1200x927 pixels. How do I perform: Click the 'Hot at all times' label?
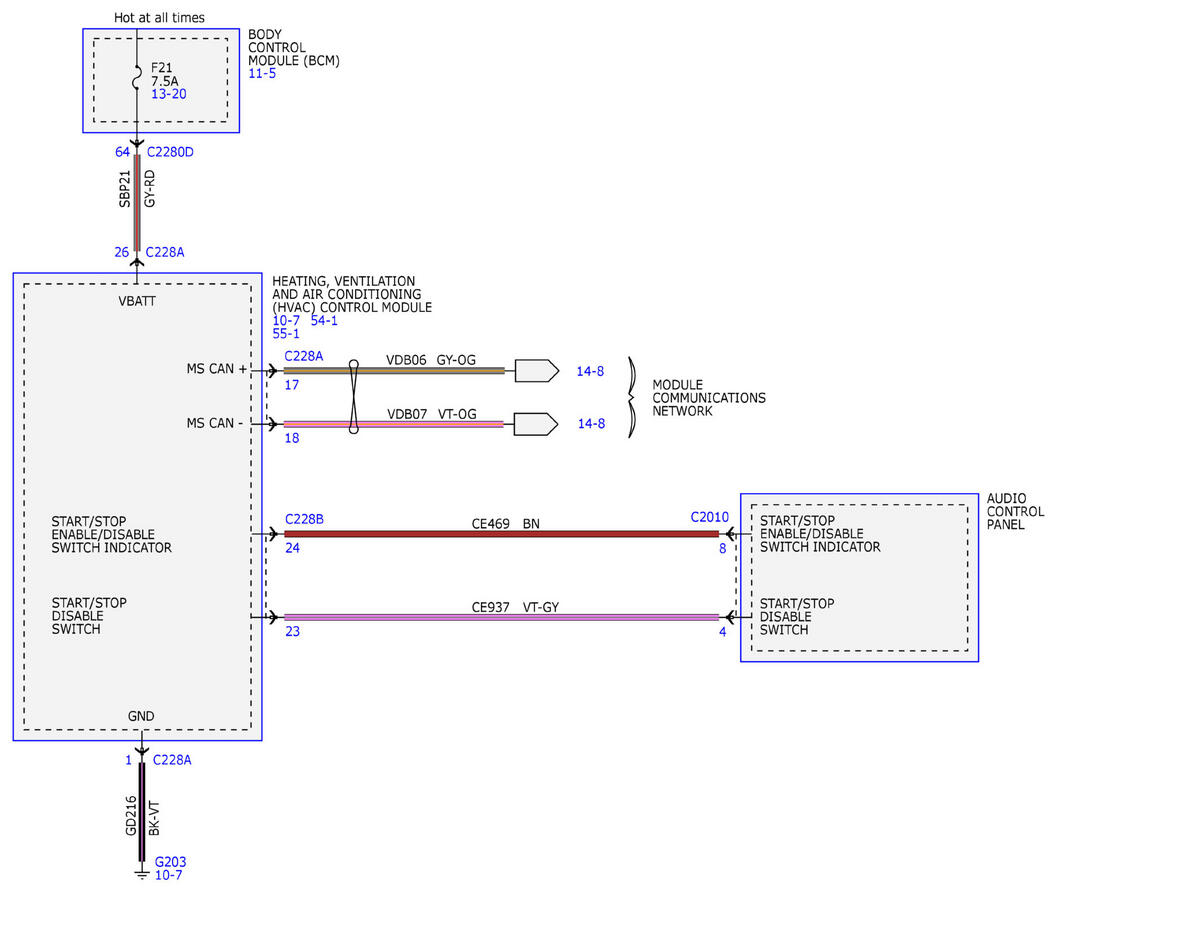click(161, 18)
